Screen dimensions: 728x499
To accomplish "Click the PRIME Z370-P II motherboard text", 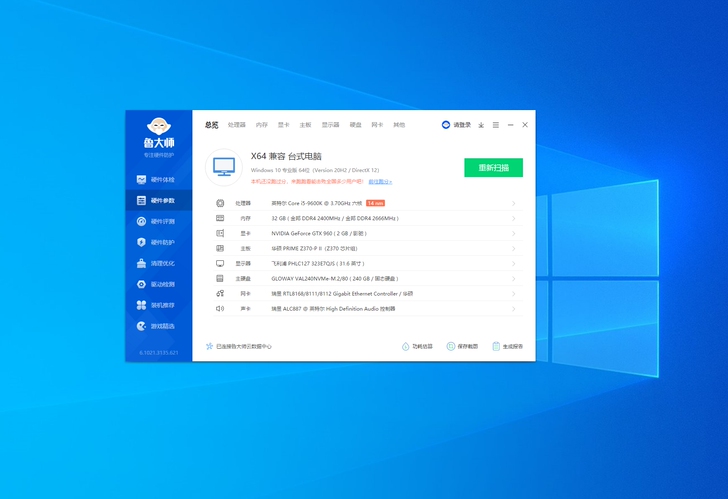I will 314,248.
